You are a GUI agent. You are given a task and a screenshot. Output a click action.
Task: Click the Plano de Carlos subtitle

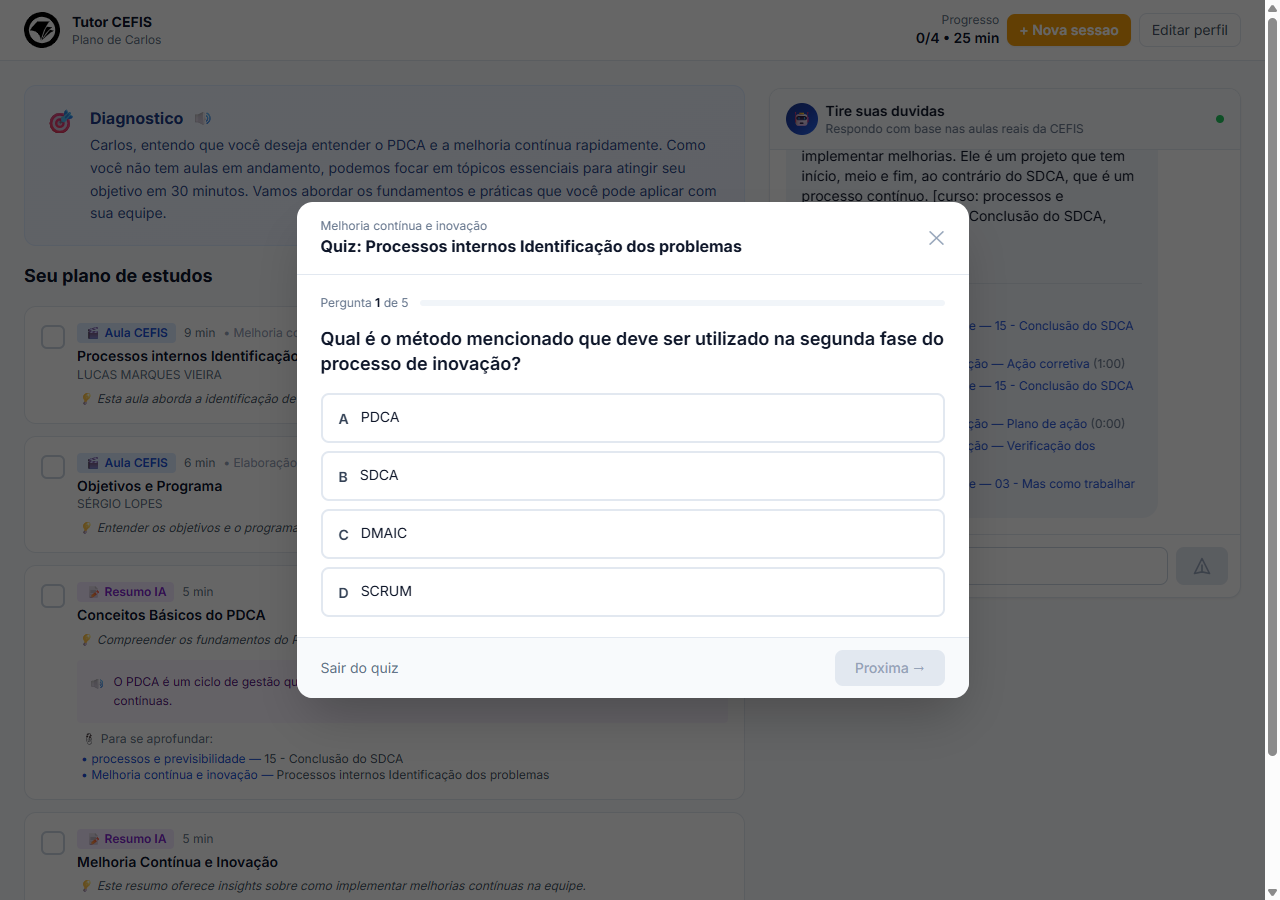pos(116,40)
